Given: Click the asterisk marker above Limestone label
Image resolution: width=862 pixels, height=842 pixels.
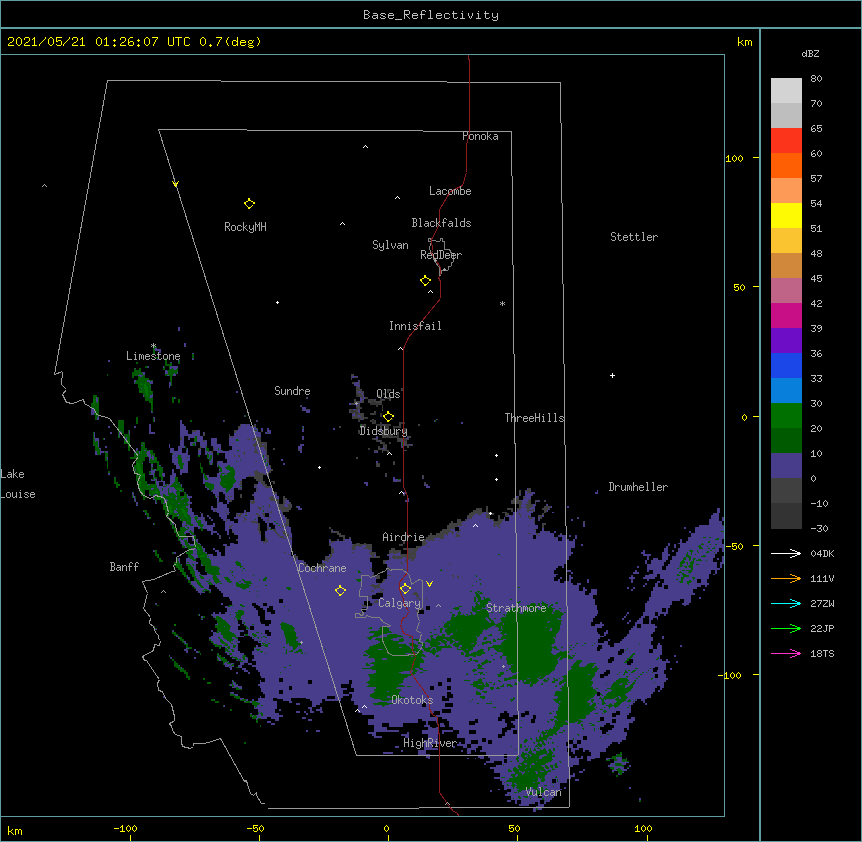Looking at the screenshot, I should (153, 346).
